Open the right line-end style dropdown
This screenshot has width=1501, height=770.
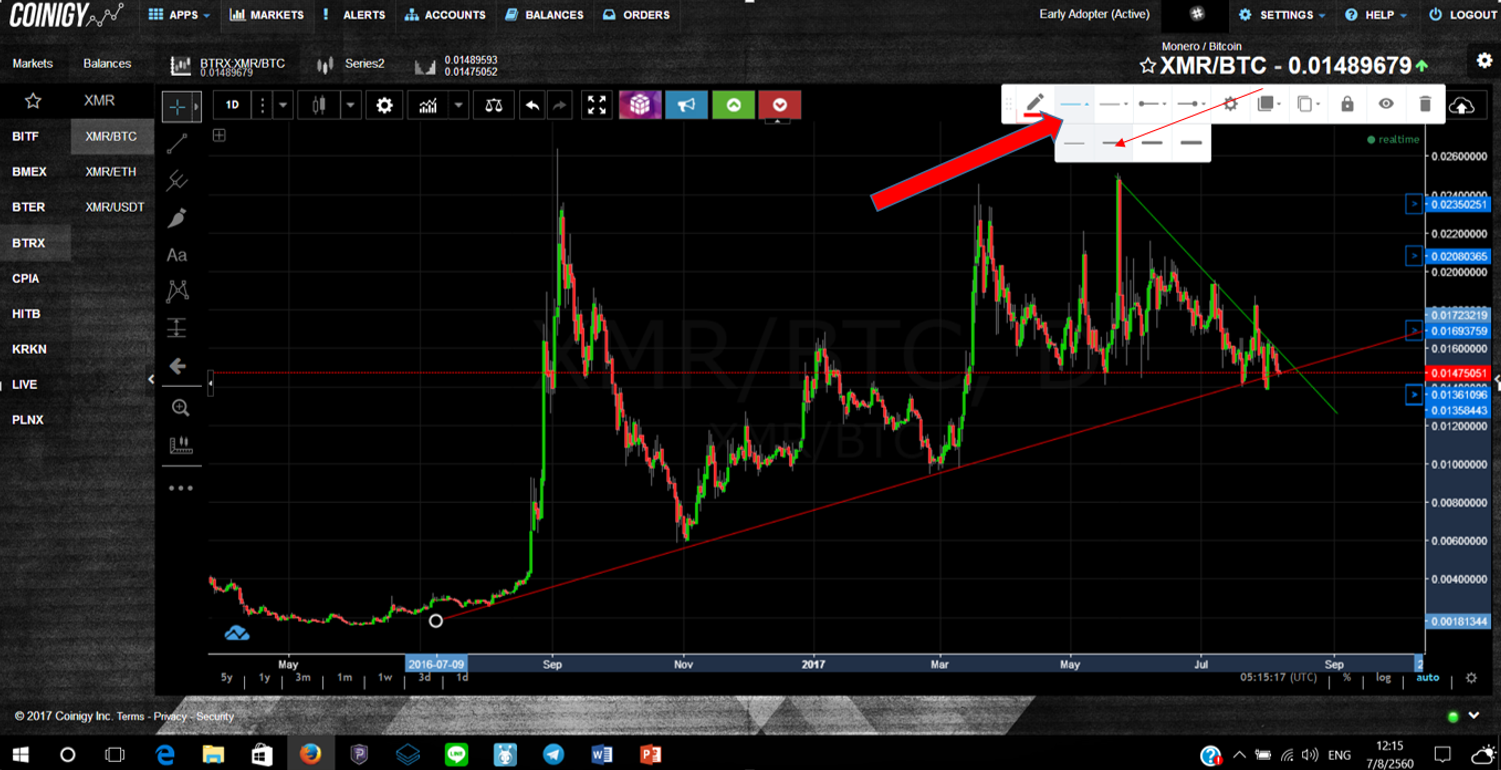click(x=1190, y=103)
